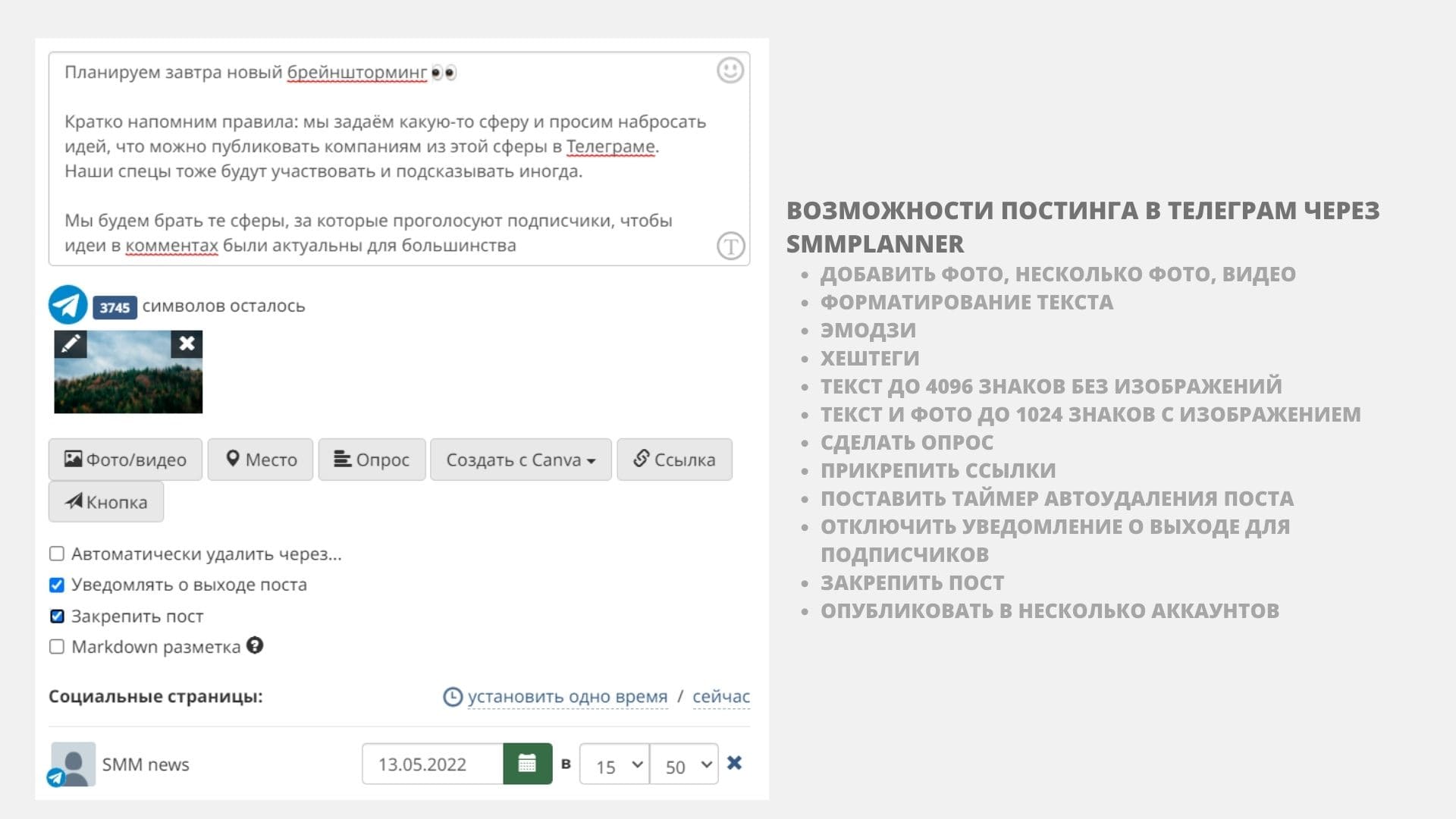Image resolution: width=1456 pixels, height=819 pixels.
Task: Click ОПУБЛИКОВАТЬ В НЕСКОЛЬКО АККАУНТОВ bullet
Action: 1050,610
